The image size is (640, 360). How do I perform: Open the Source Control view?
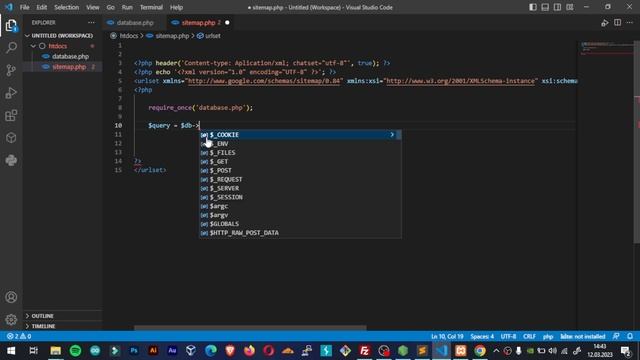point(11,70)
